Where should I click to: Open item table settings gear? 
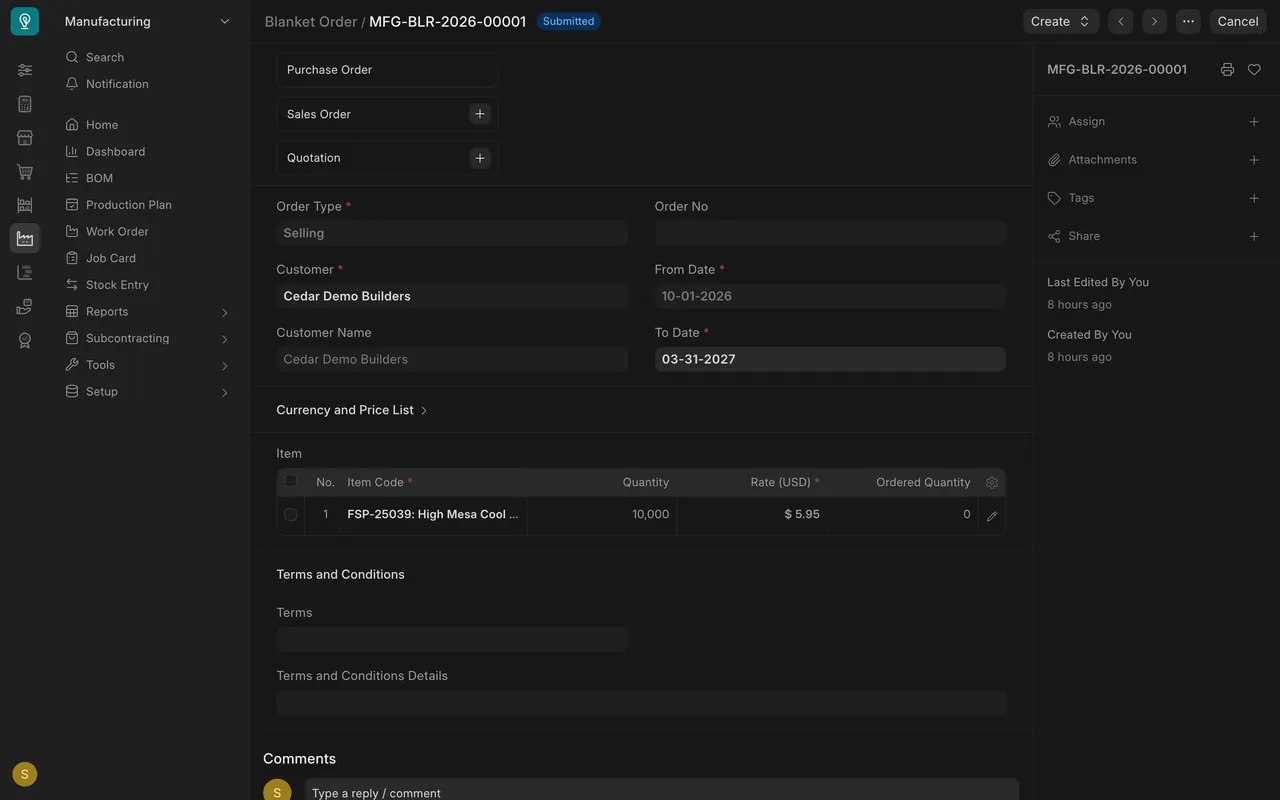click(x=992, y=482)
